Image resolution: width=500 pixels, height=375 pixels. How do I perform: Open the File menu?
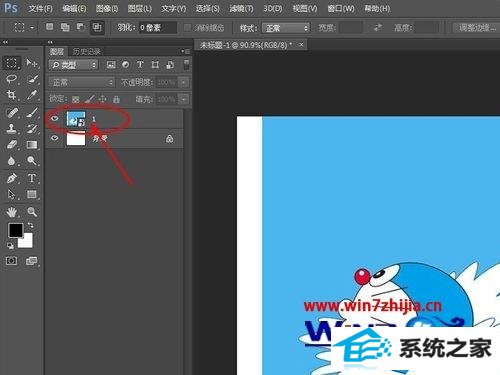[40, 8]
